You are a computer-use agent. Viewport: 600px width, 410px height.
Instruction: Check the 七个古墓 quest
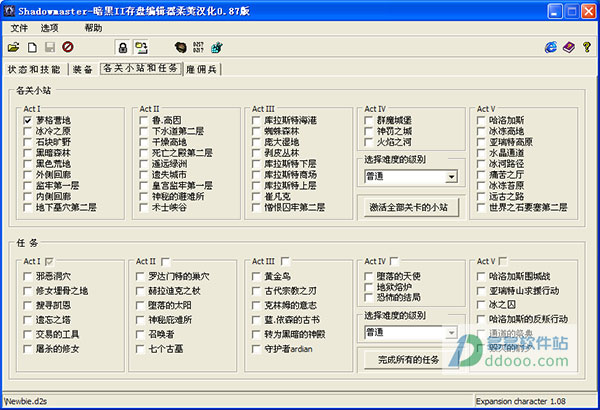coord(140,349)
